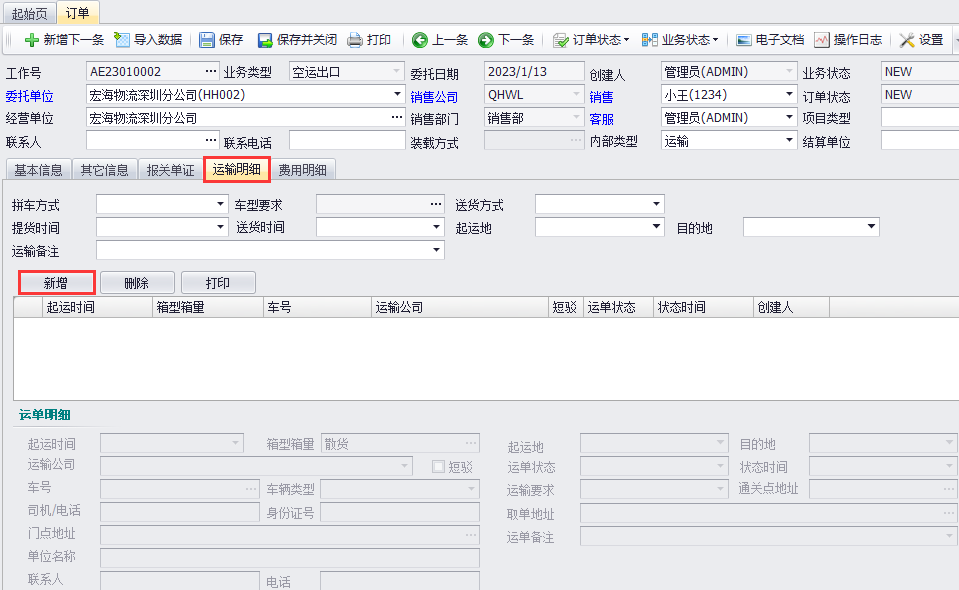
Task: Click the 业务类型 空运出口 combo box
Action: point(347,72)
